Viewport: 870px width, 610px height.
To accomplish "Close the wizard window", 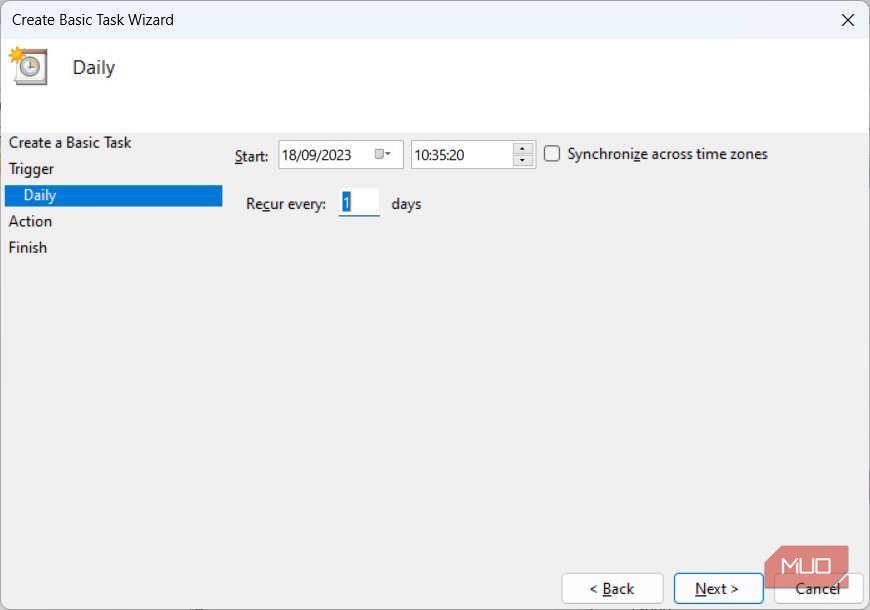I will (849, 19).
